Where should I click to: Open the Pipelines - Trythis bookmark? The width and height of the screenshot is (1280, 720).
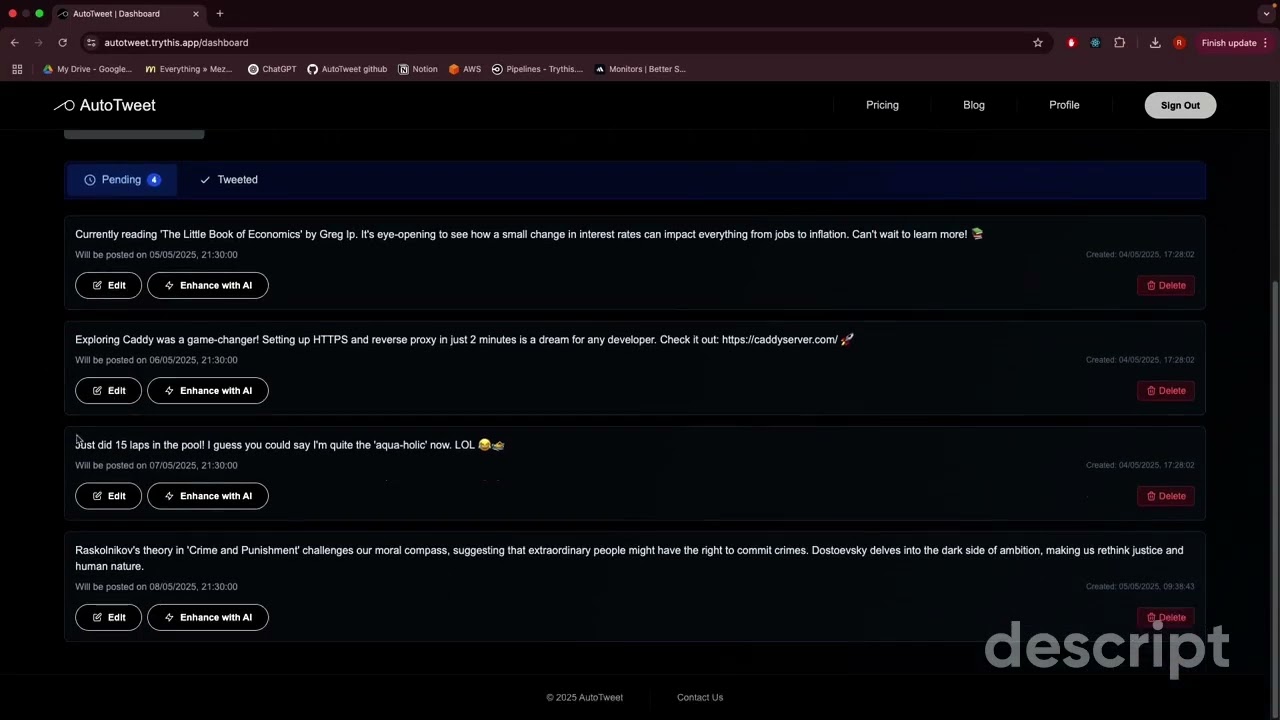pos(537,69)
